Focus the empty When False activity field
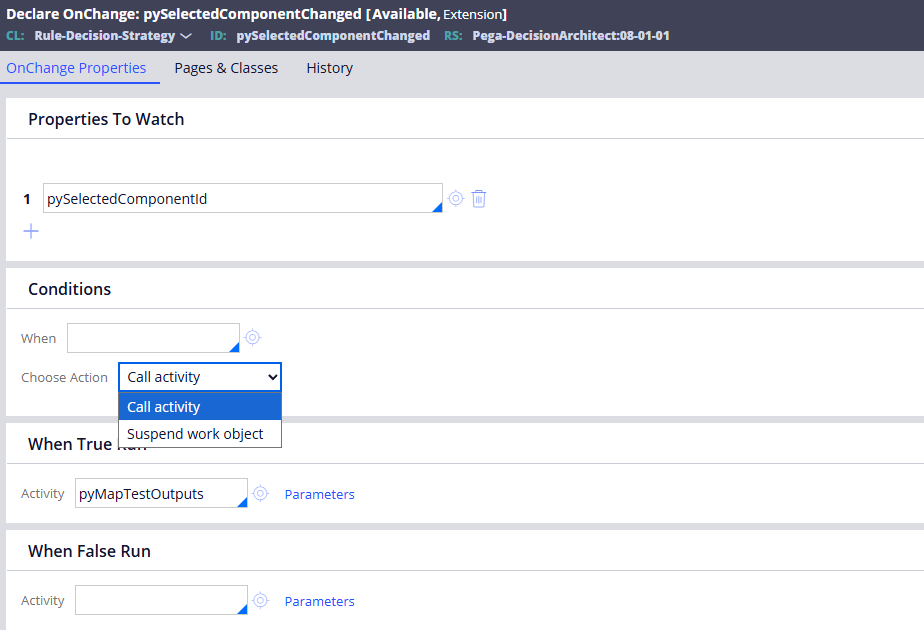Viewport: 924px width, 630px height. (161, 600)
